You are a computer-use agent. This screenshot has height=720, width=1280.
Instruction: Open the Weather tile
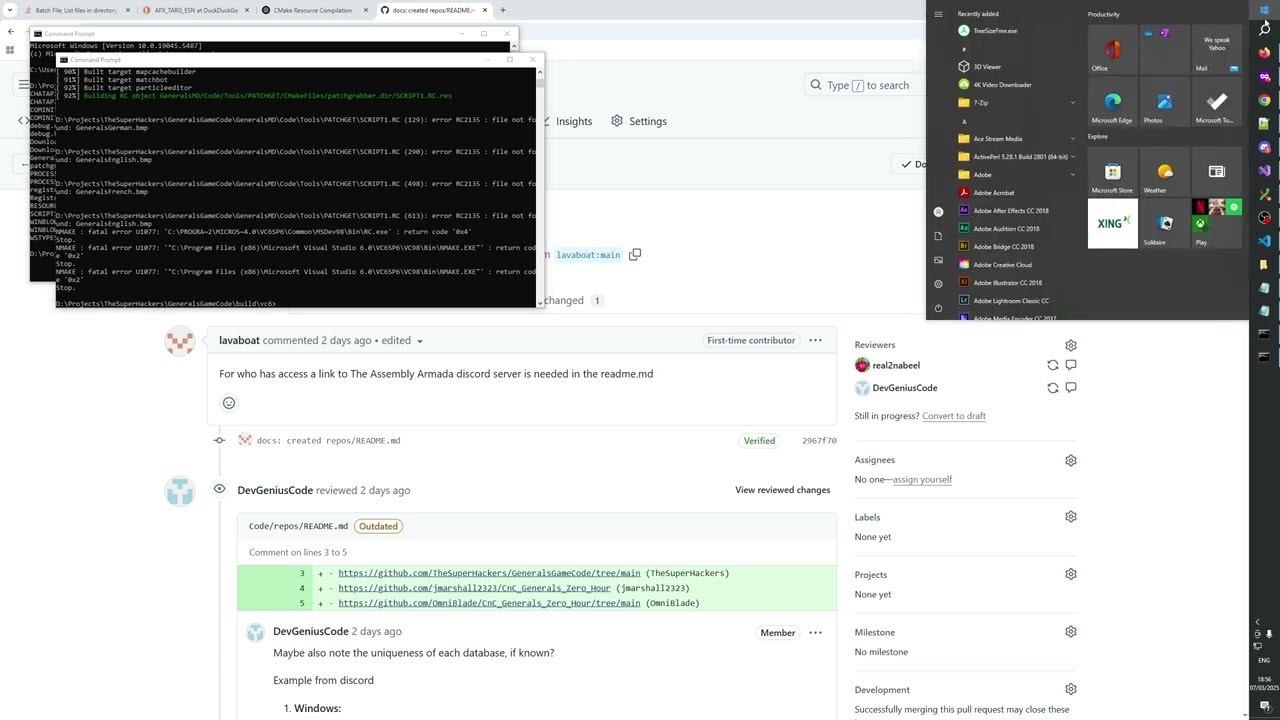[1165, 172]
